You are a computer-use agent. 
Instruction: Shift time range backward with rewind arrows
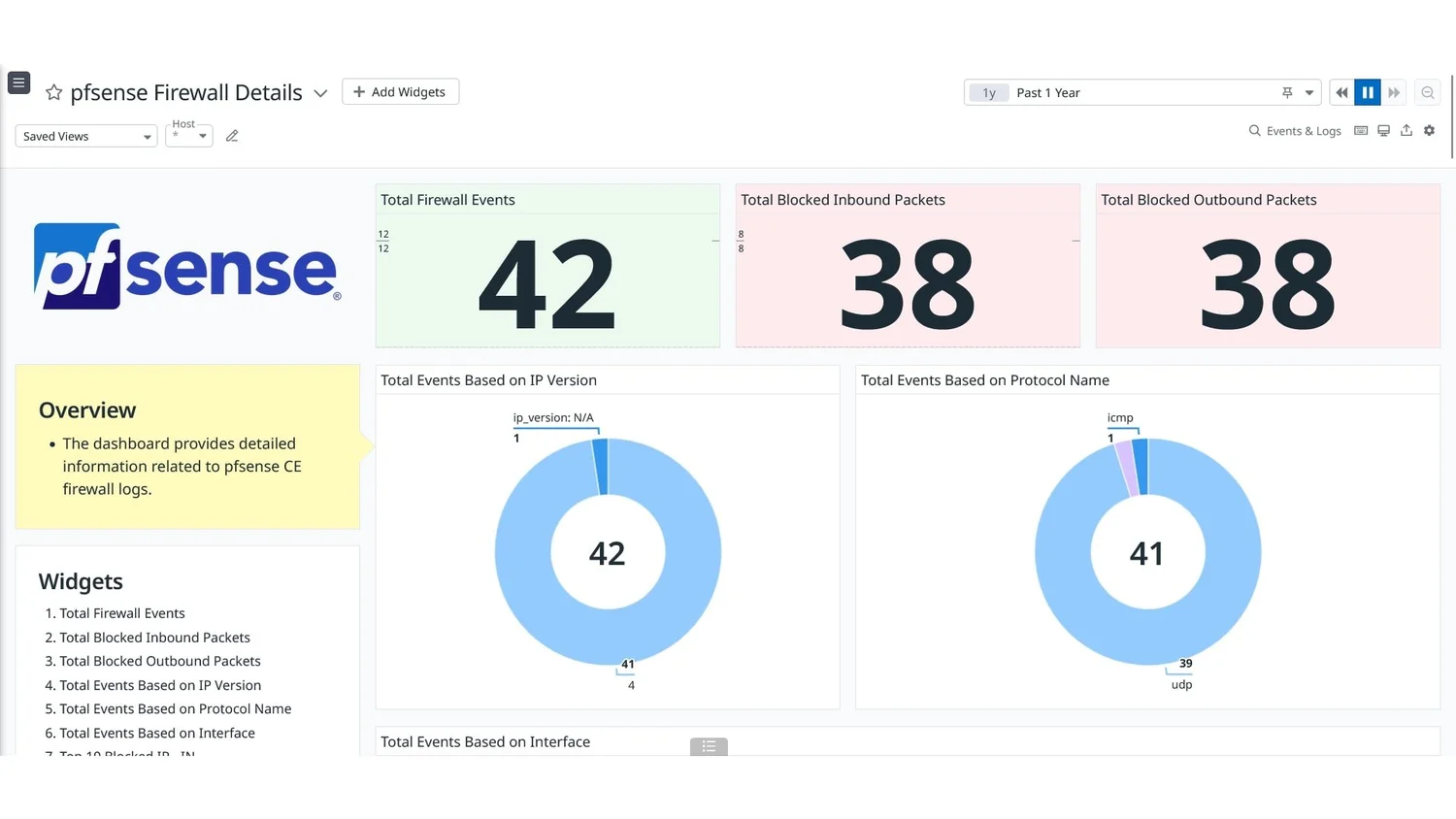click(x=1340, y=92)
